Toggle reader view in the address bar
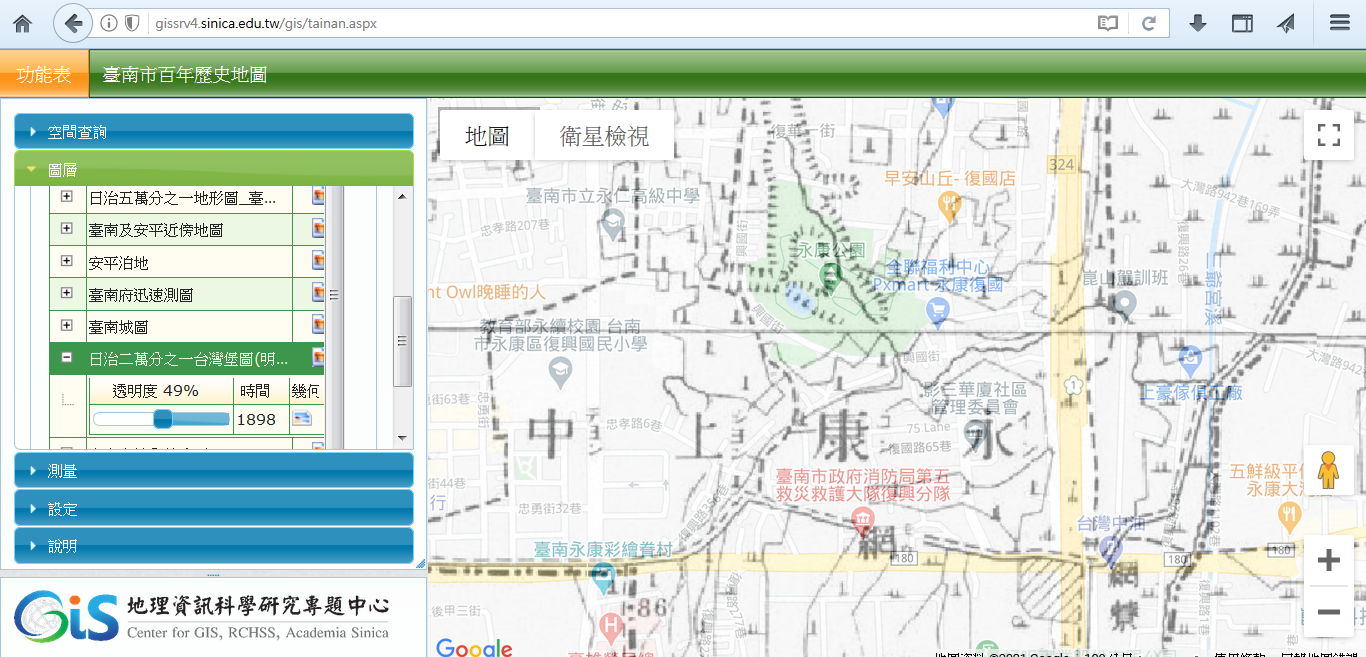Screen dimensions: 1366x657 pos(1107,23)
